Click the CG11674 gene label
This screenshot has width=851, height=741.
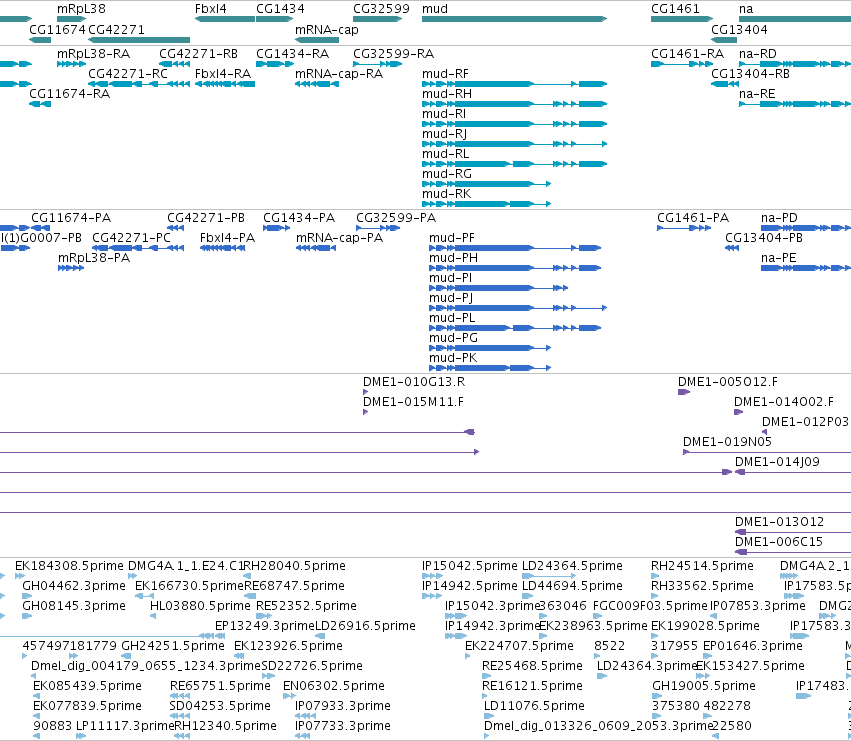57,30
